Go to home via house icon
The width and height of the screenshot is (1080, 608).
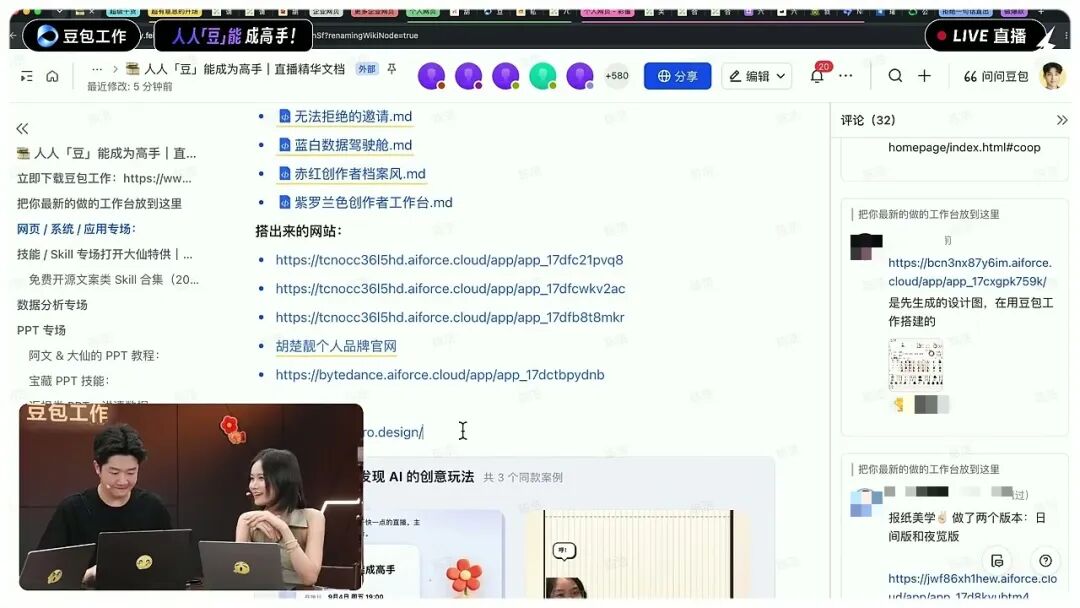click(x=52, y=76)
